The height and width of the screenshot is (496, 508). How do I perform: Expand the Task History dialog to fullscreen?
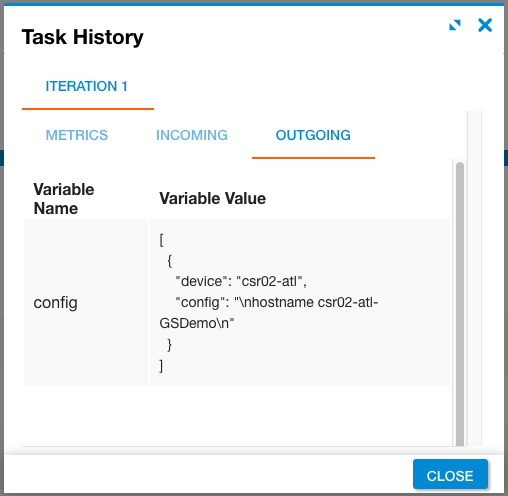point(455,25)
